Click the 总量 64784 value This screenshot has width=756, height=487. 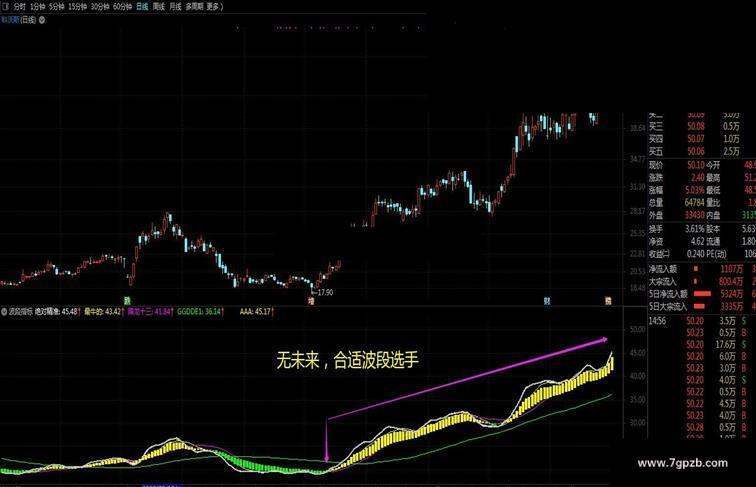point(694,203)
